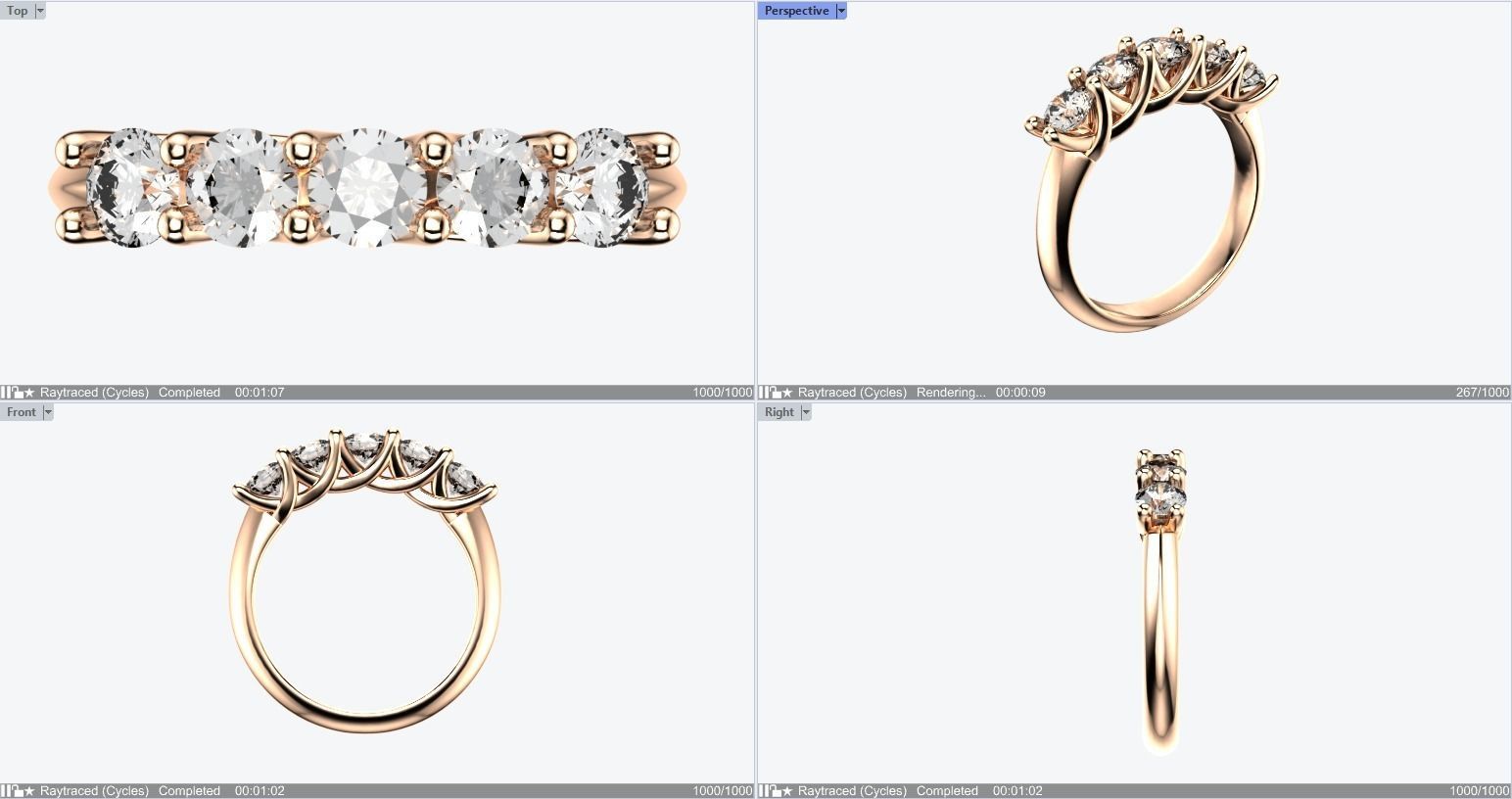Activate the Right viewport title label
The width and height of the screenshot is (1512, 799).
tap(780, 412)
